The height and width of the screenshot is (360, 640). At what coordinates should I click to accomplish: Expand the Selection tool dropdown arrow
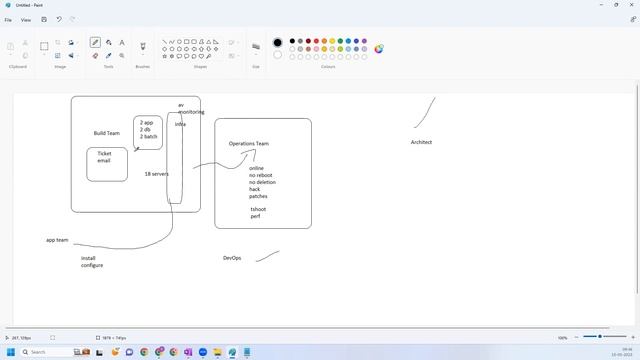(x=44, y=55)
